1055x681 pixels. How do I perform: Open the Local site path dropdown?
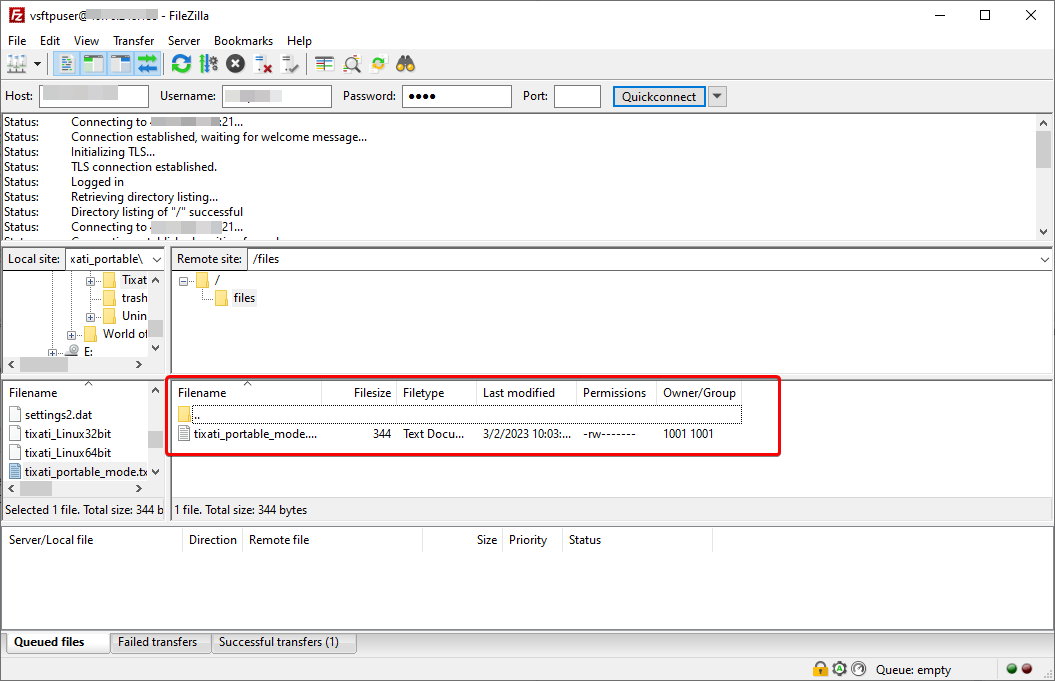157,259
